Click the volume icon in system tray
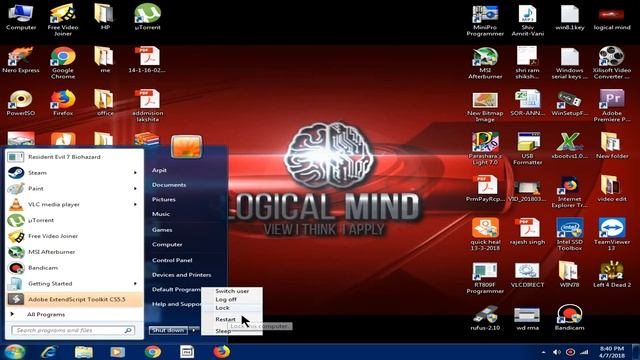This screenshot has height=360, width=640. pyautogui.click(x=556, y=352)
